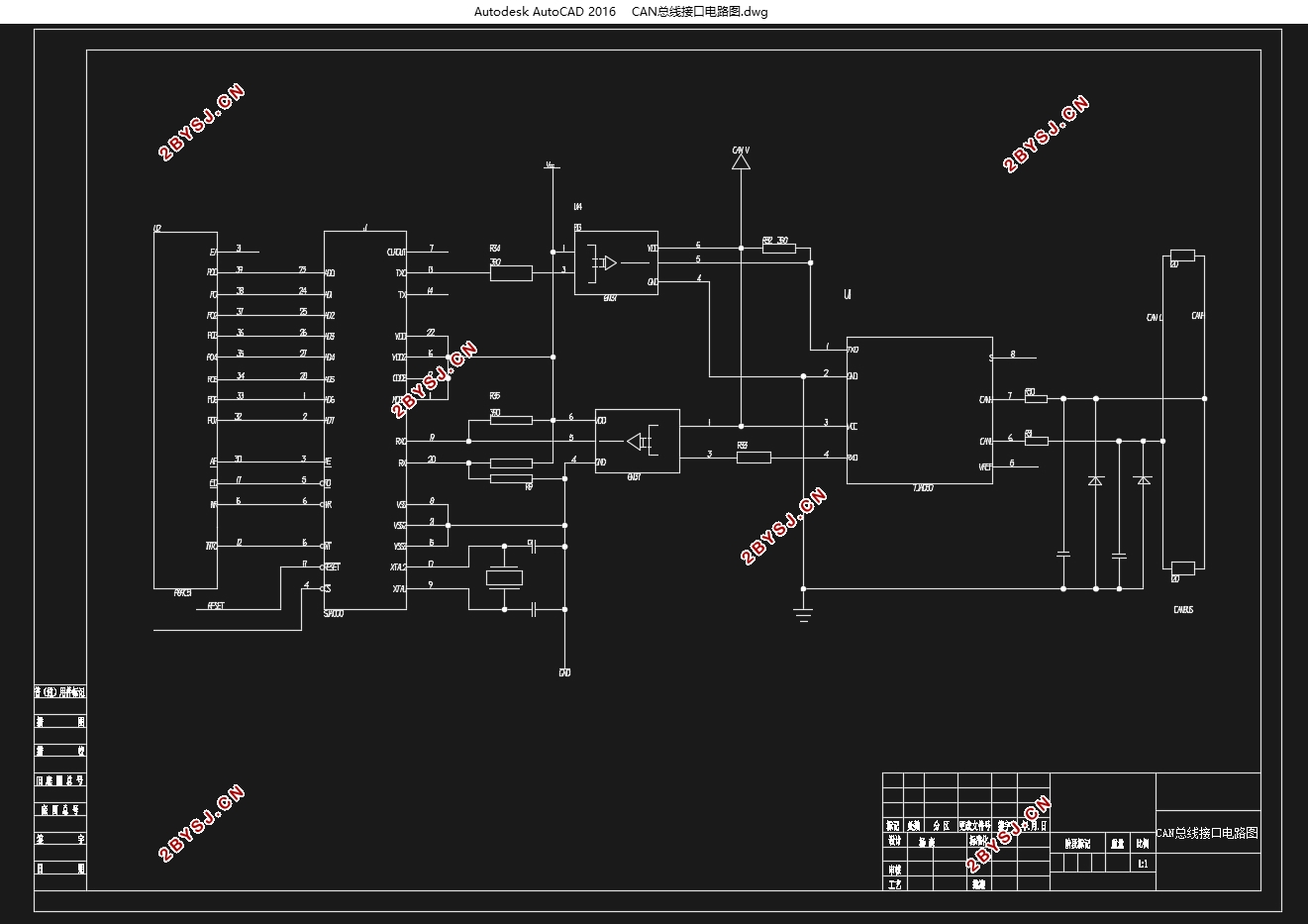The width and height of the screenshot is (1308, 924).
Task: Select the CAN V power arrow symbol
Action: pyautogui.click(x=741, y=160)
